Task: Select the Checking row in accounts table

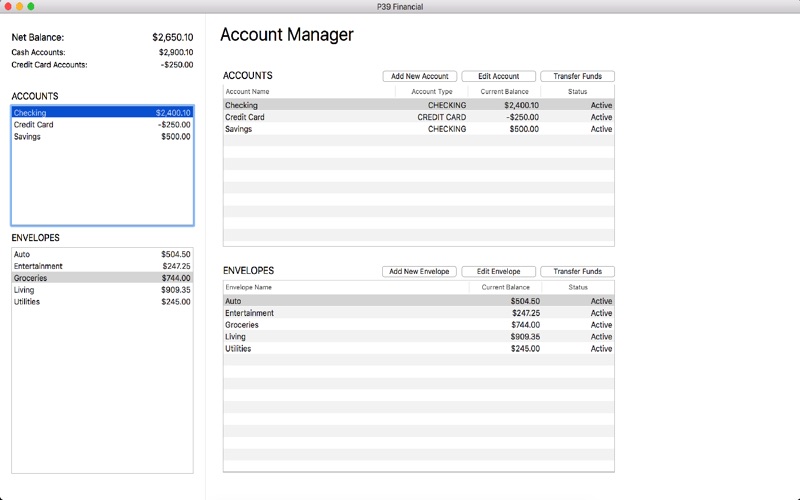Action: coord(418,105)
